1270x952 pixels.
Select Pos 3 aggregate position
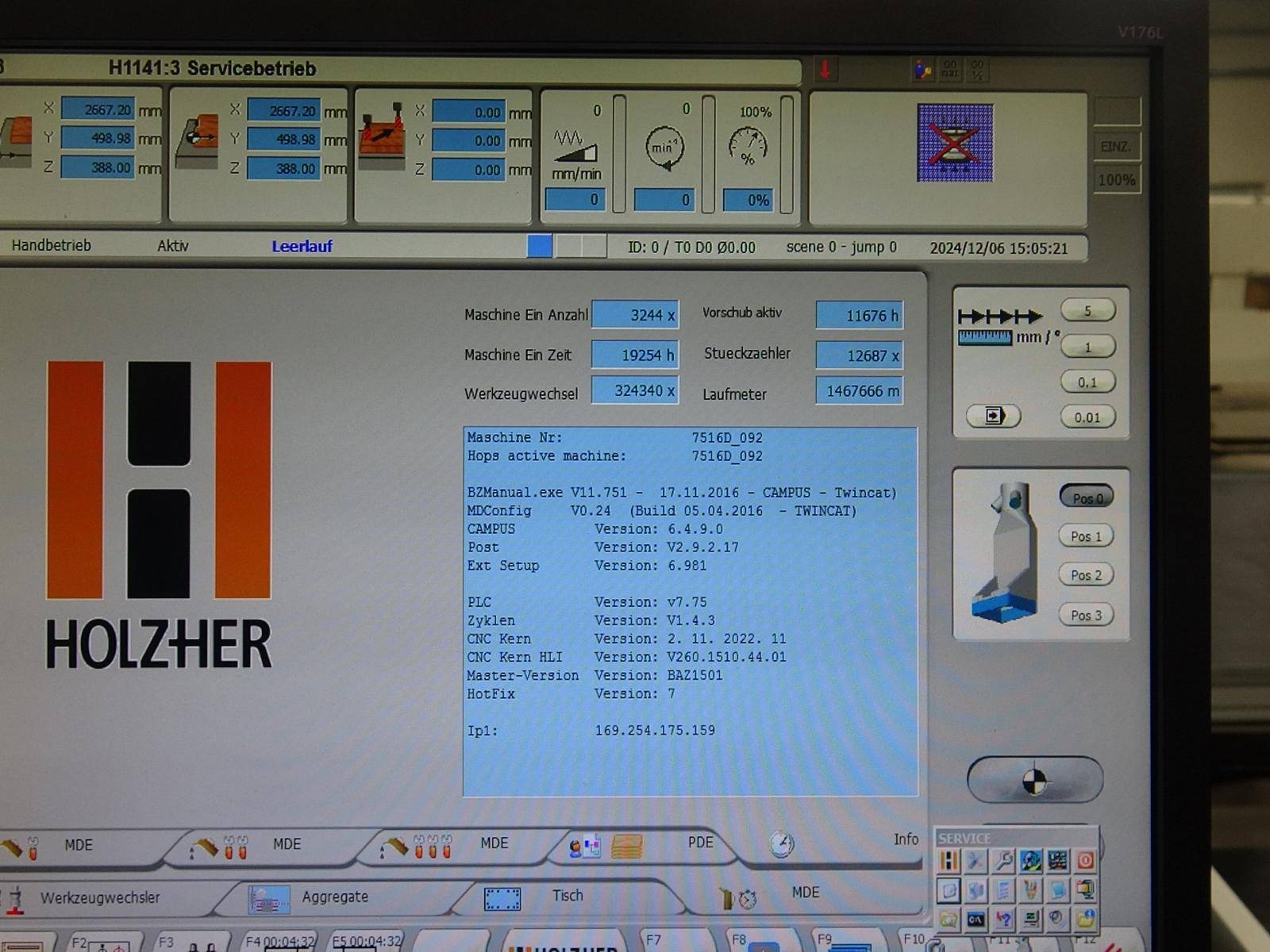1087,615
